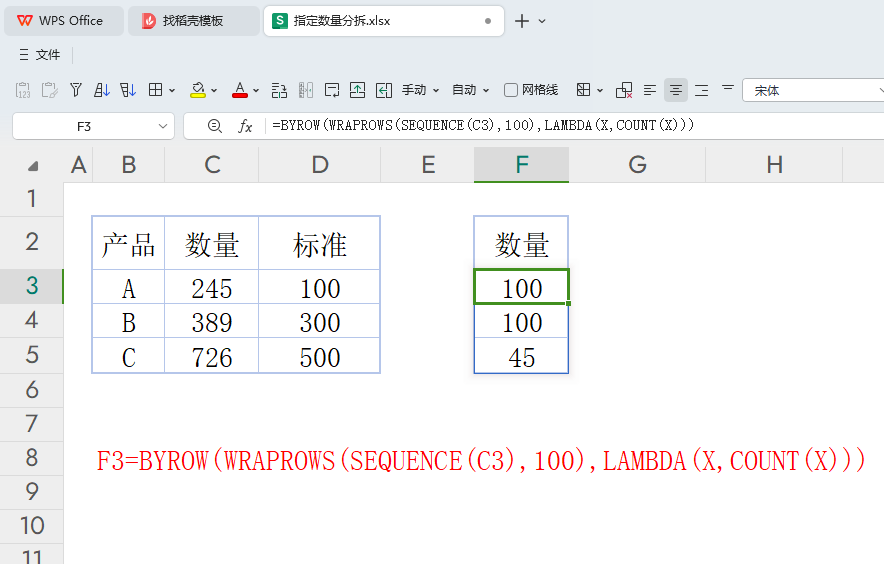This screenshot has width=884, height=564.
Task: Toggle center horizontal alignment
Action: [x=676, y=90]
